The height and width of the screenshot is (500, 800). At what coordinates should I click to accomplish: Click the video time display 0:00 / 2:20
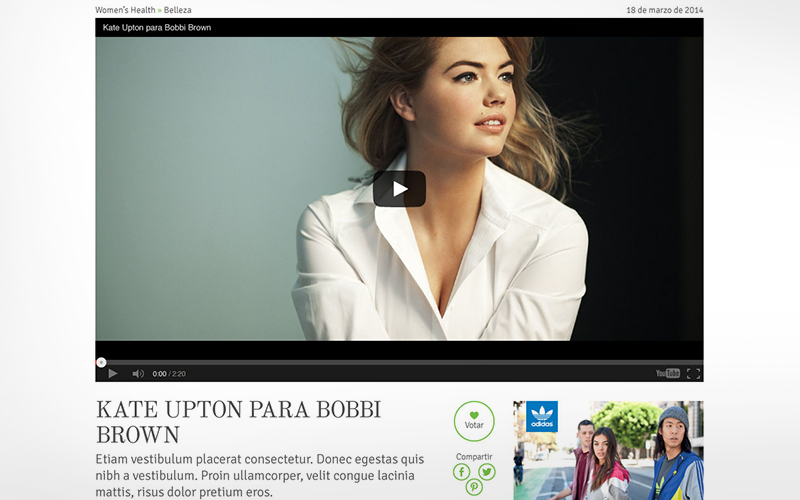click(x=169, y=373)
